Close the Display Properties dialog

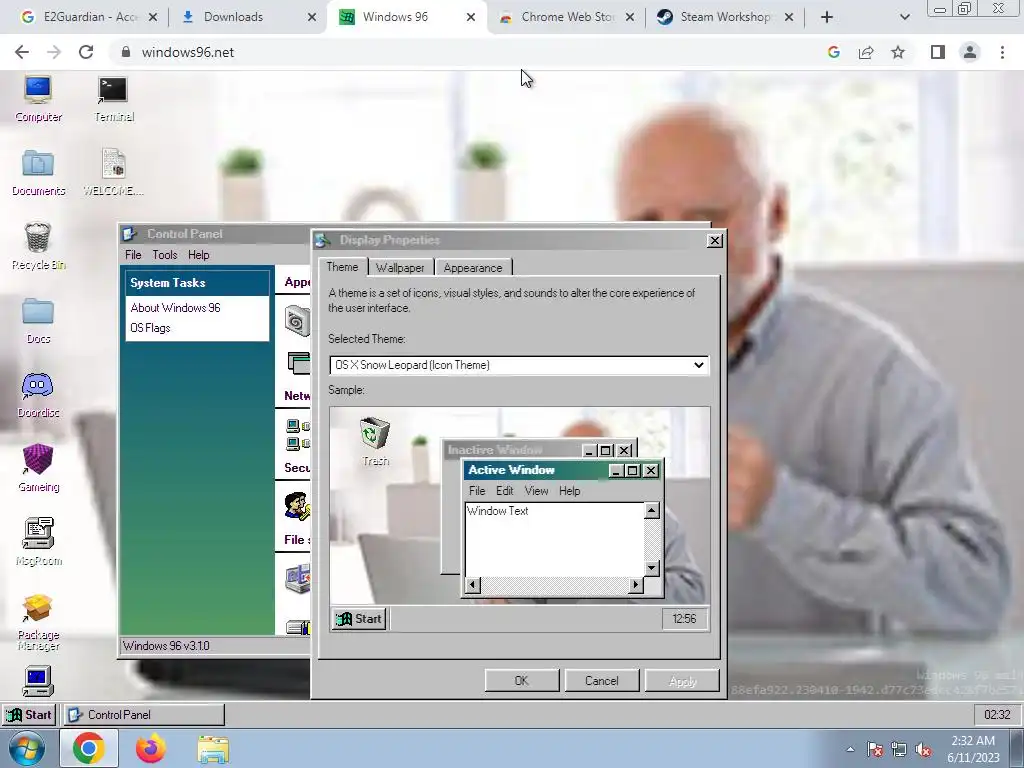(715, 240)
